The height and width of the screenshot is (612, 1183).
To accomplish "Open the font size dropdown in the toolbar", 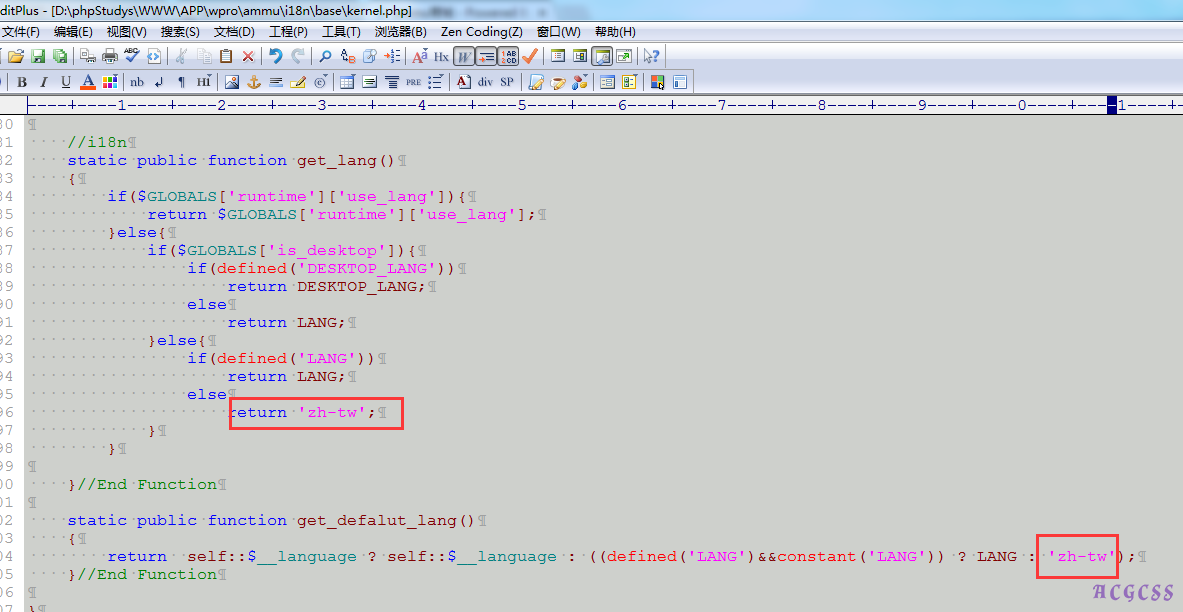I will (420, 56).
